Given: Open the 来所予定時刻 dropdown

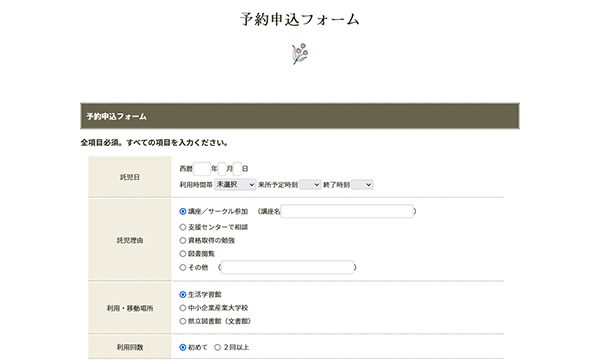Looking at the screenshot, I should click(x=310, y=185).
